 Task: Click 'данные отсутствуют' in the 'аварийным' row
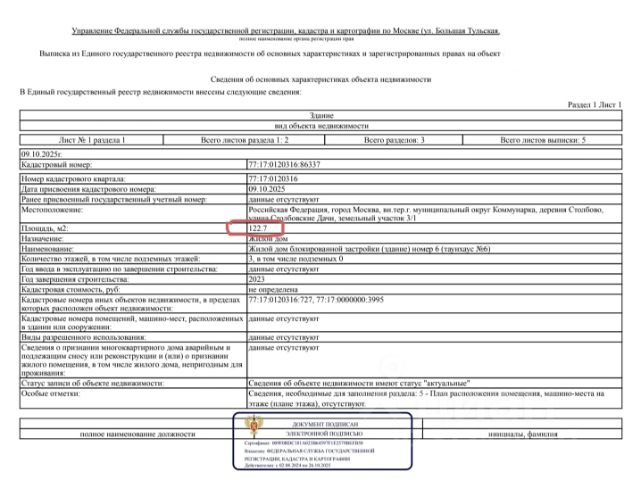pos(284,348)
